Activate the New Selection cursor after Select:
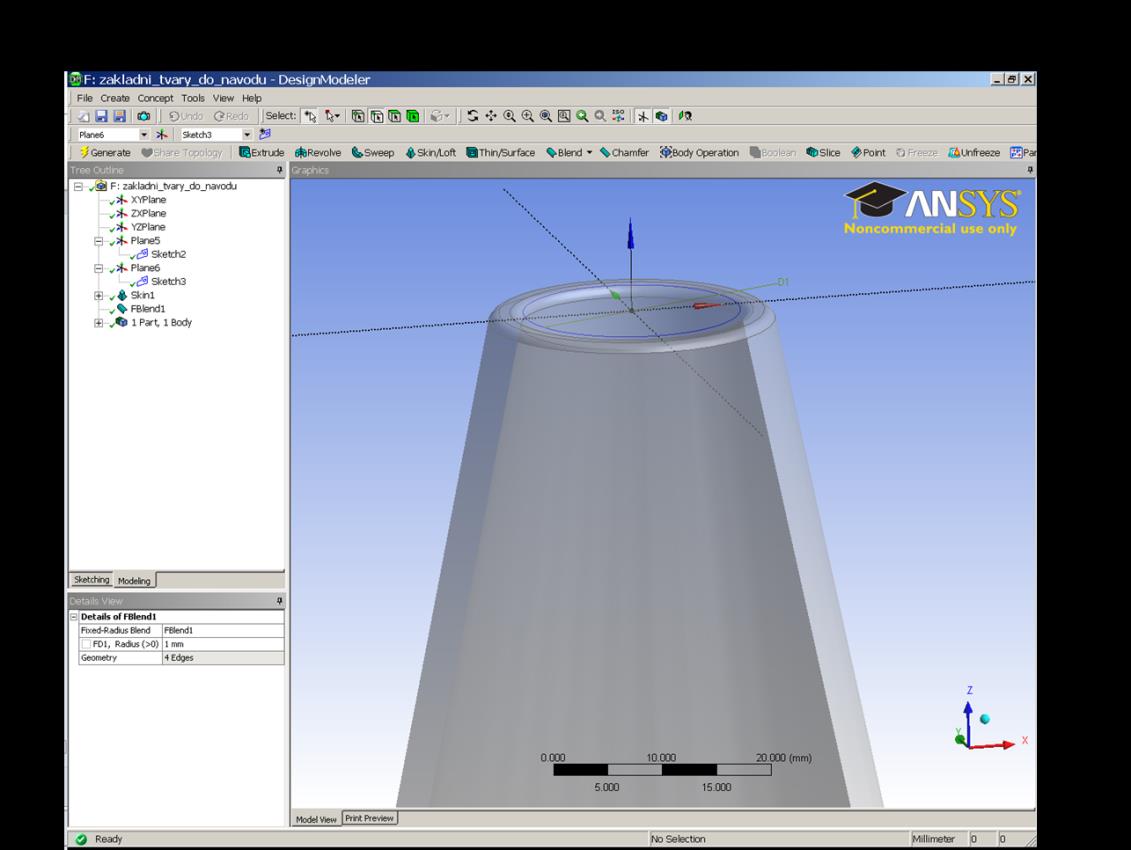This screenshot has width=1131, height=850. click(x=310, y=115)
